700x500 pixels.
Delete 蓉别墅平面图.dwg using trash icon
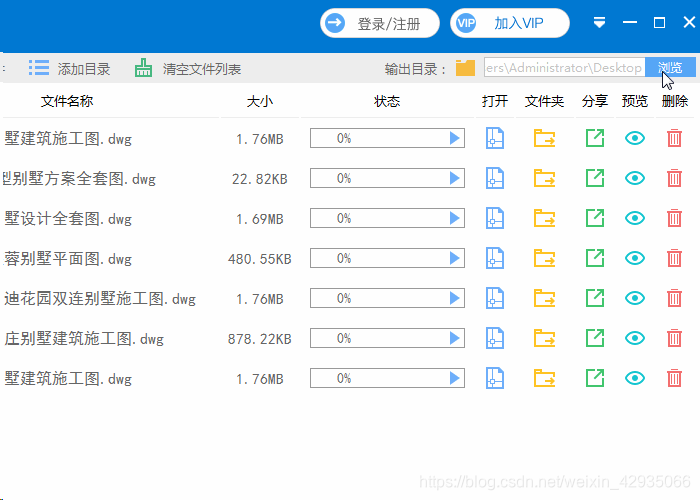(675, 258)
